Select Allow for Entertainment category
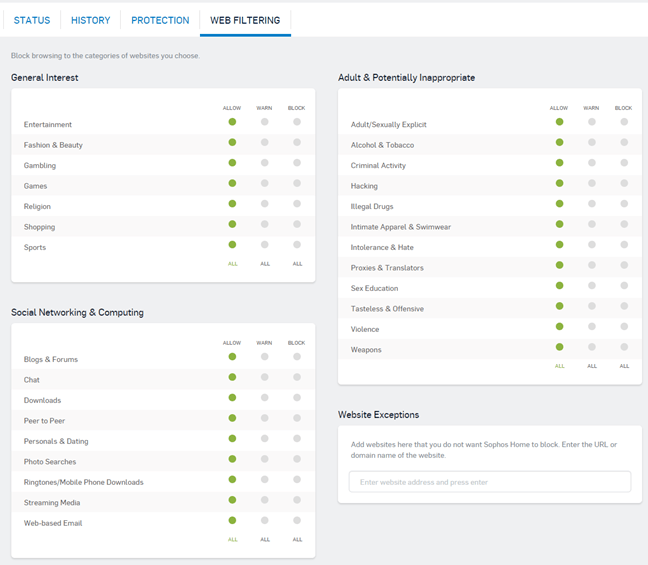648x565 pixels. (x=232, y=122)
